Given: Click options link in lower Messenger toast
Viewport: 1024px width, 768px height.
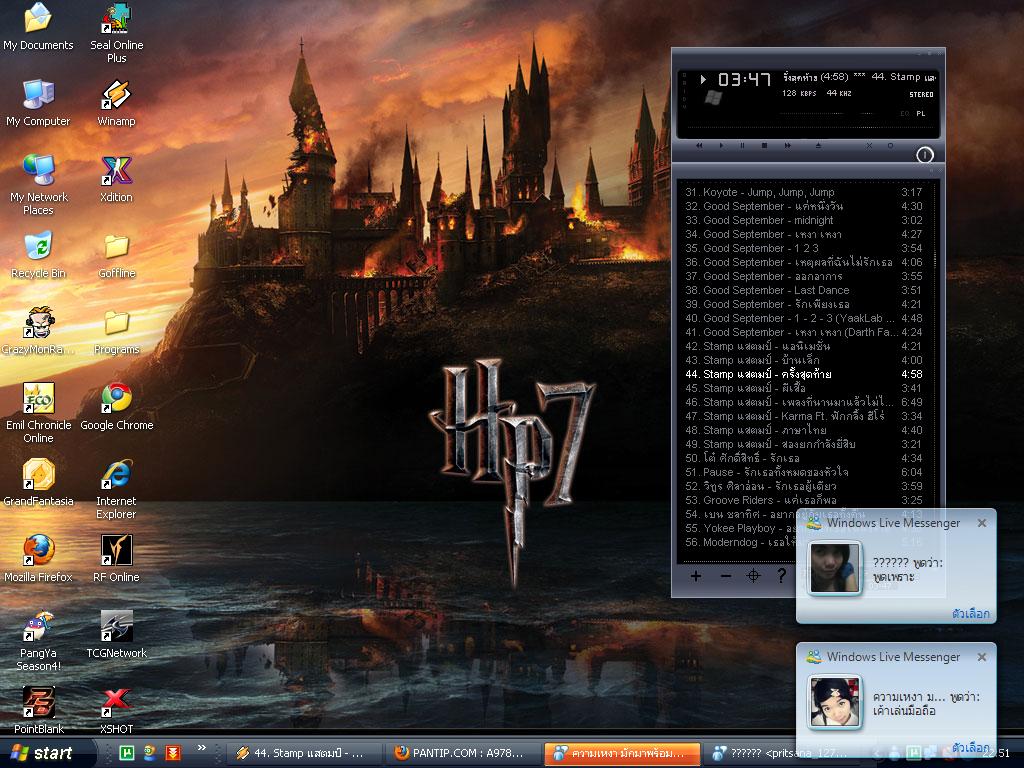Looking at the screenshot, I should (x=970, y=747).
